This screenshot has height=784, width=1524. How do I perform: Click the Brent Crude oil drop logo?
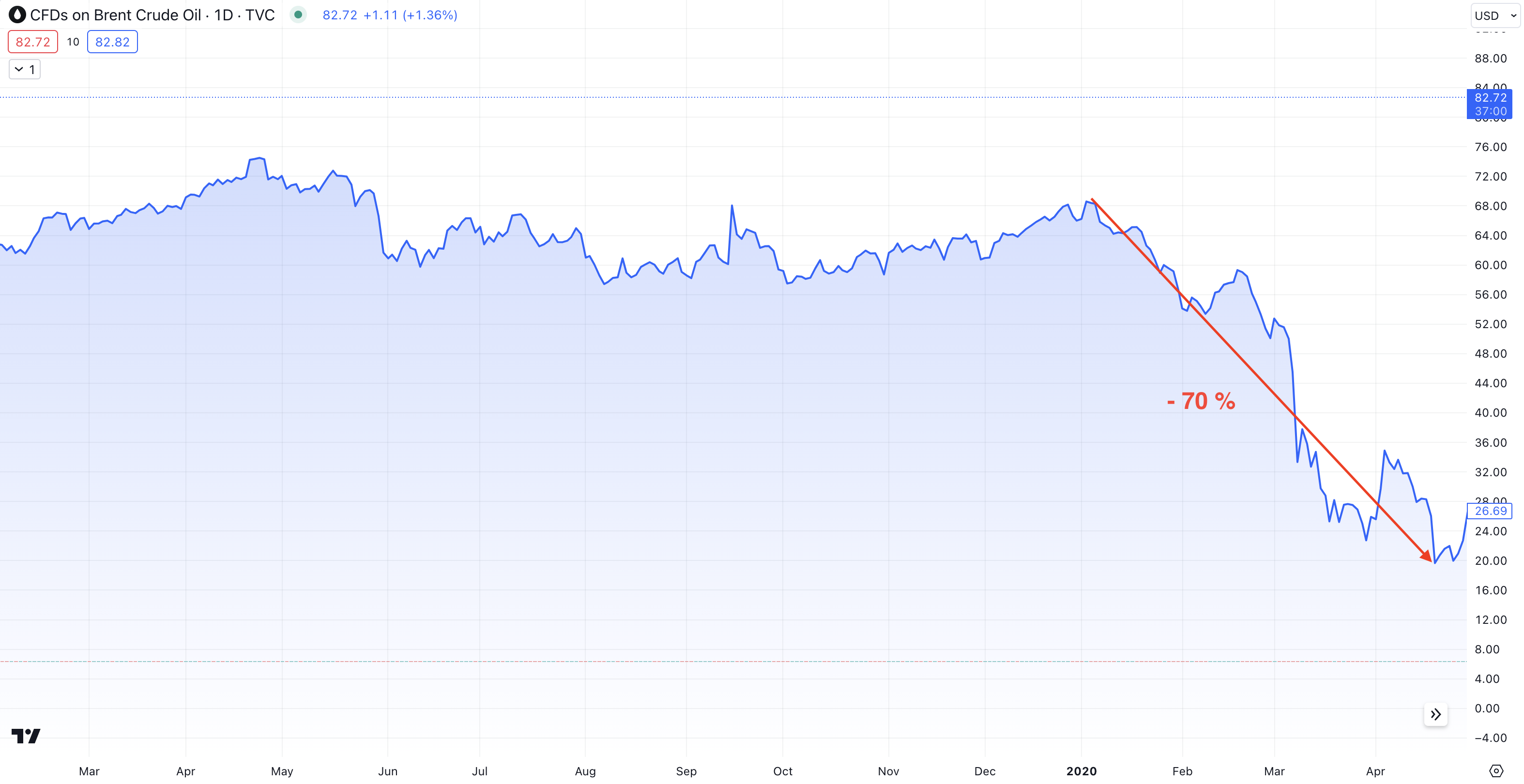17,15
